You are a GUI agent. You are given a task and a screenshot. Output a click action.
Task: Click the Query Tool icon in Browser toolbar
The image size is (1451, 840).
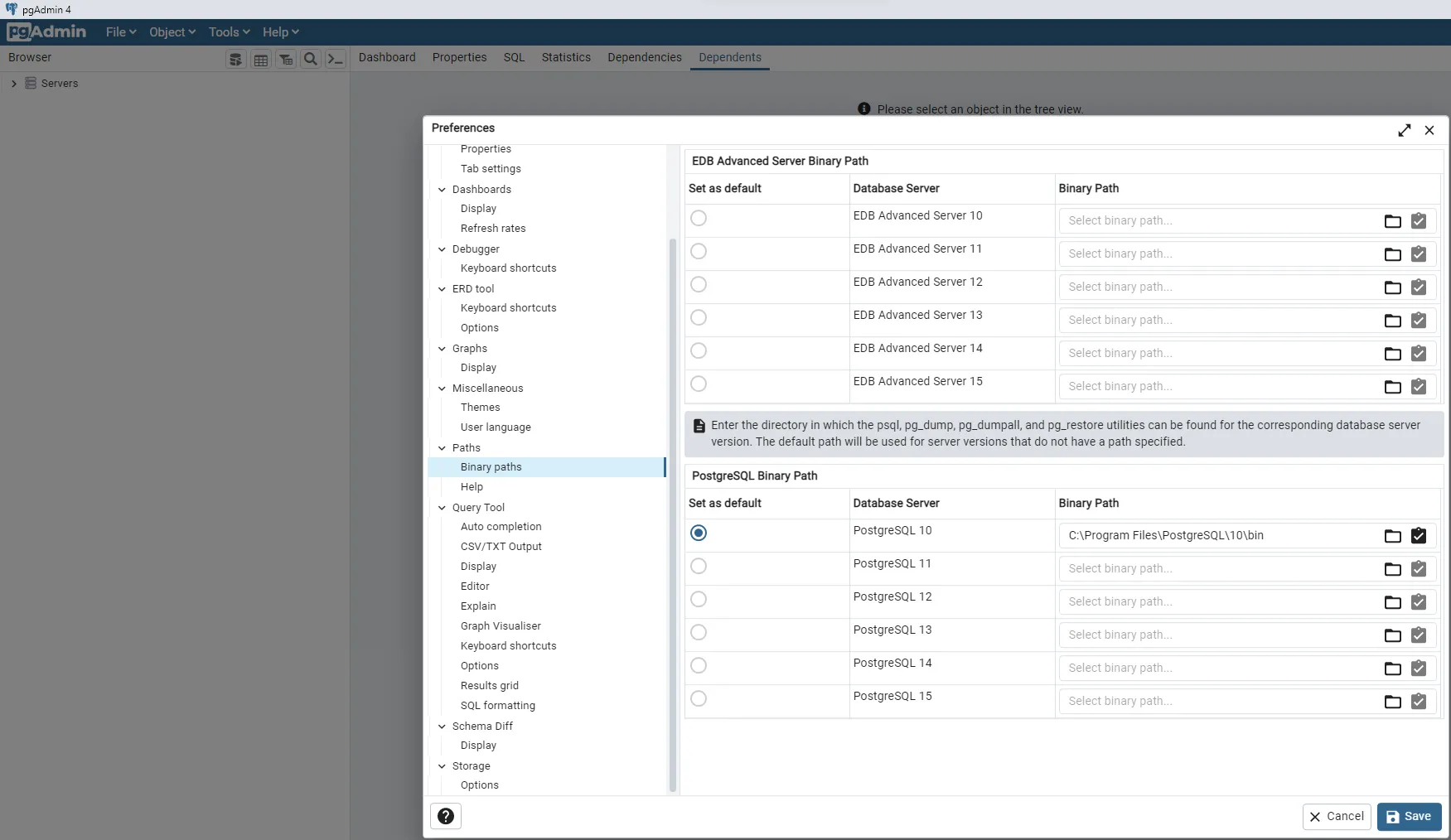(236, 60)
